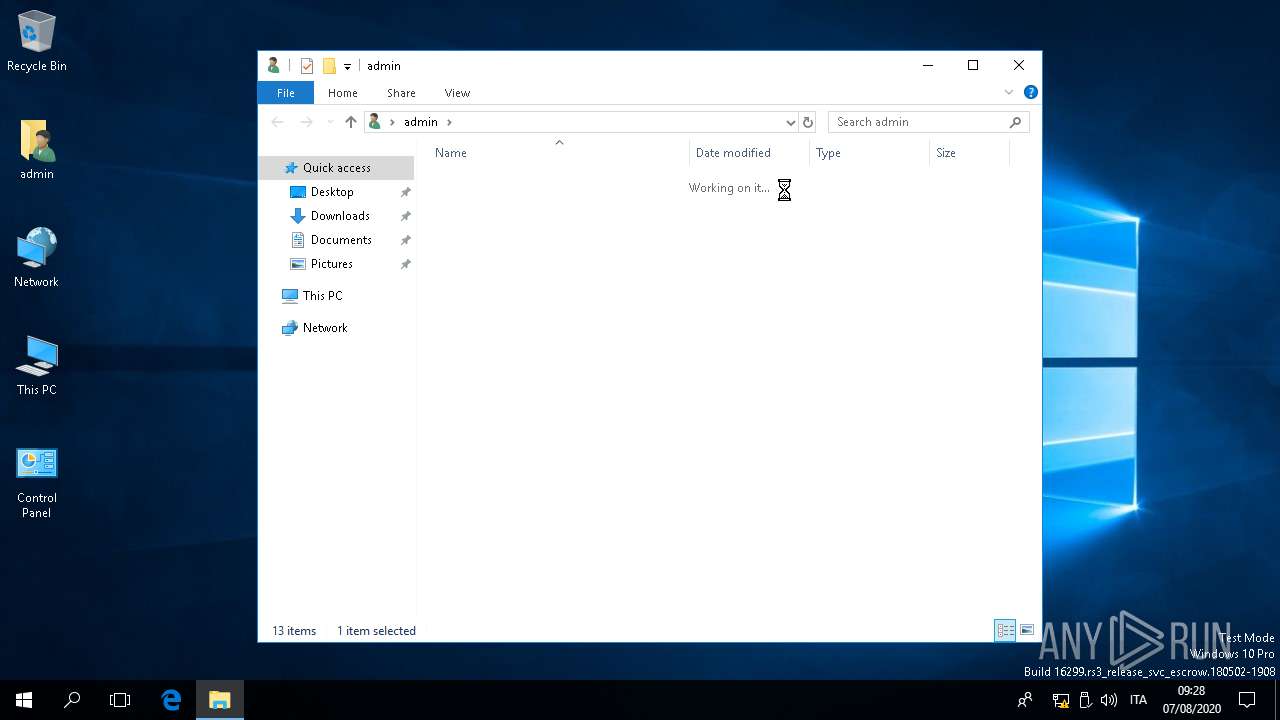Open the volume tray icon

tap(1109, 700)
